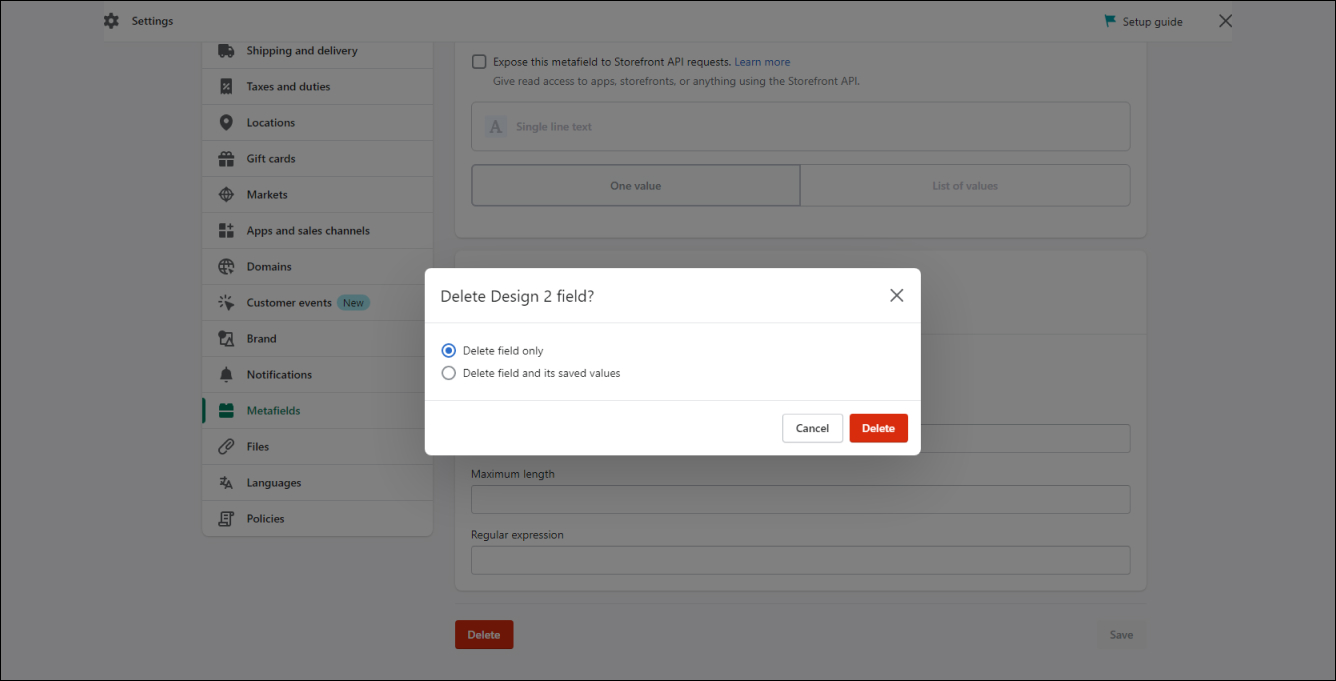
Task: Open Files settings
Action: point(318,447)
